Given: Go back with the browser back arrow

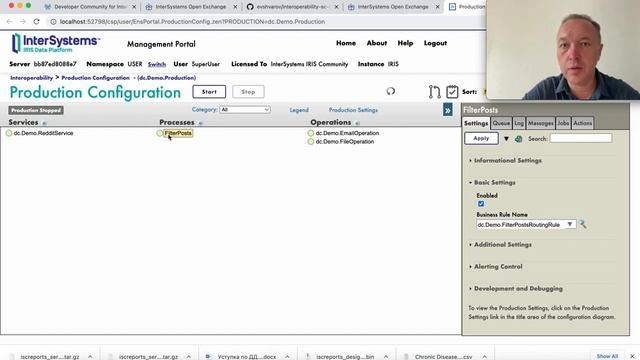Looking at the screenshot, I should 9,22.
